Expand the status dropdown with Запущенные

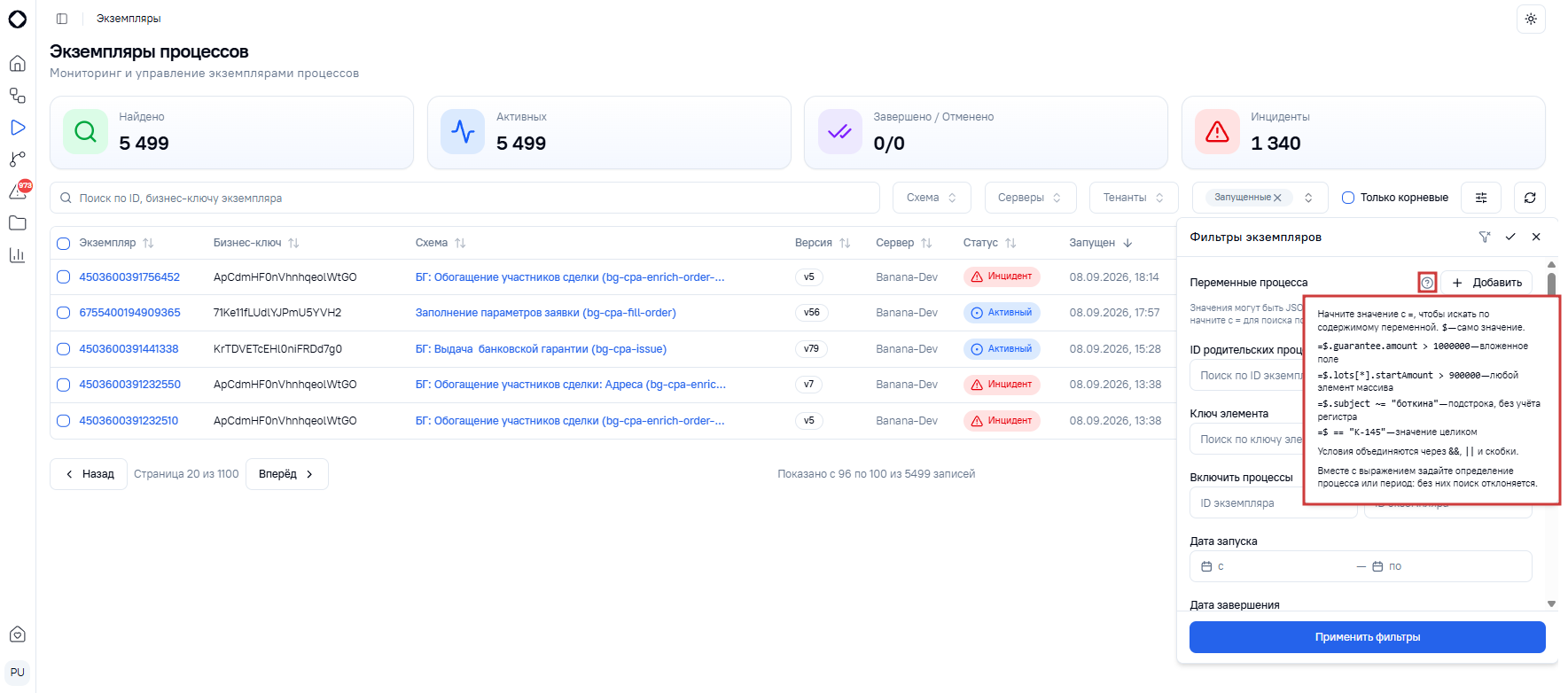point(1308,198)
